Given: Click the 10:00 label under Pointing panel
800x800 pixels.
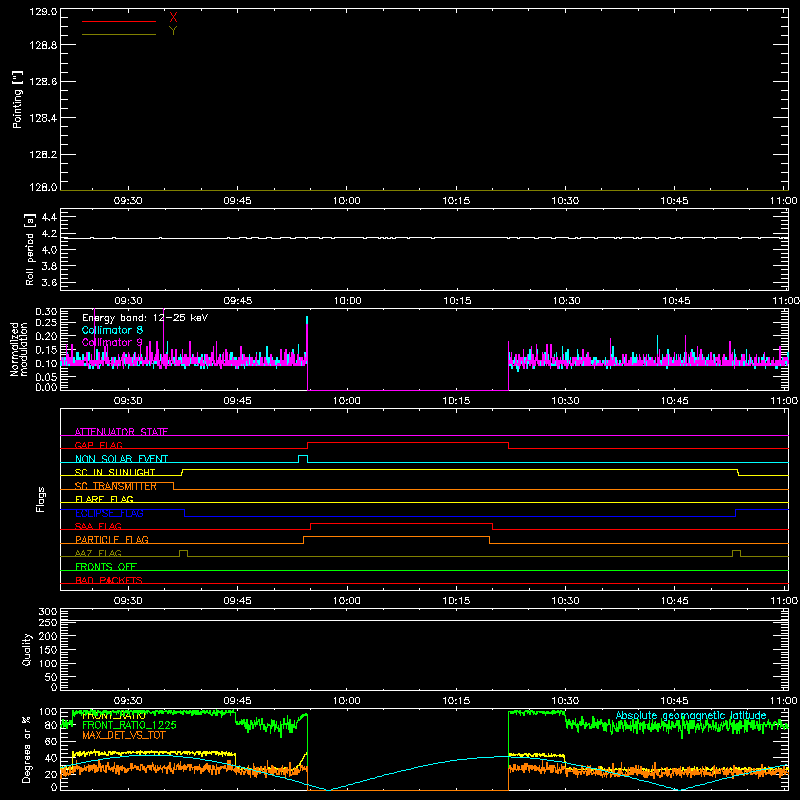Looking at the screenshot, I should click(346, 201).
